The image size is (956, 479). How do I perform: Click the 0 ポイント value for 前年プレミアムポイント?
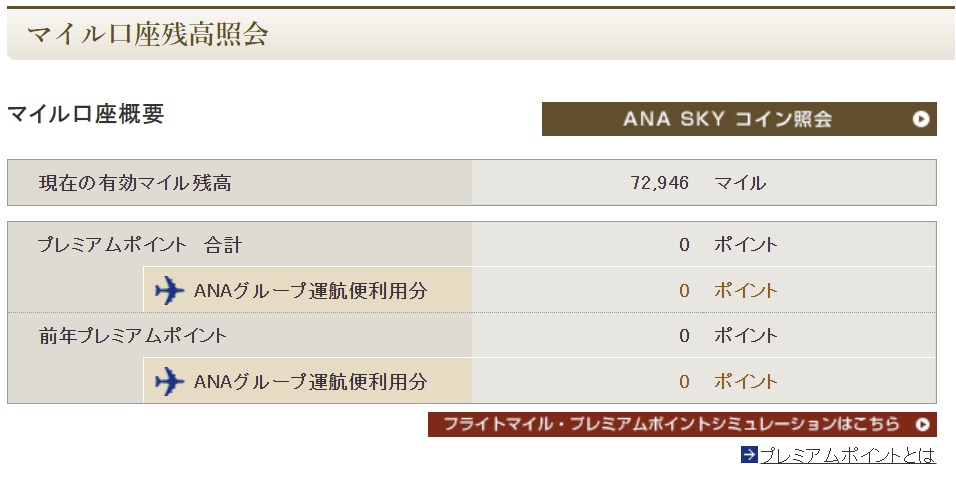tap(729, 336)
